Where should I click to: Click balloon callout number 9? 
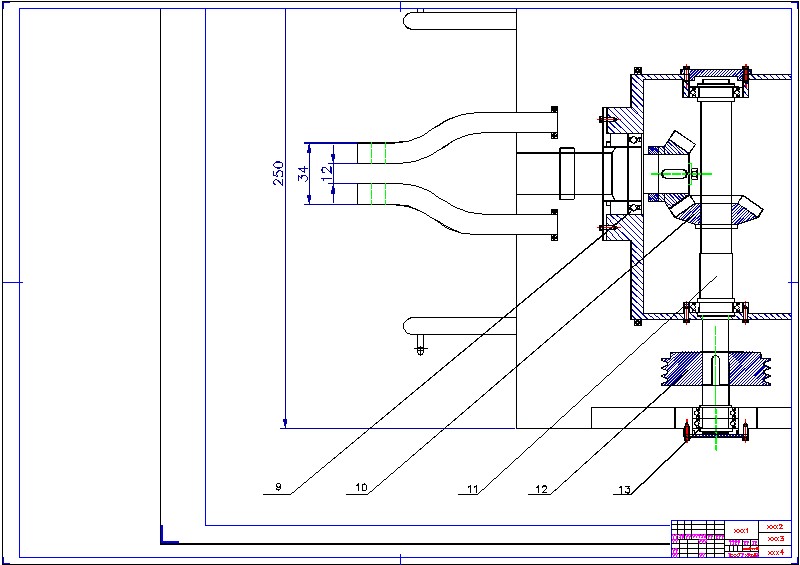coord(278,487)
